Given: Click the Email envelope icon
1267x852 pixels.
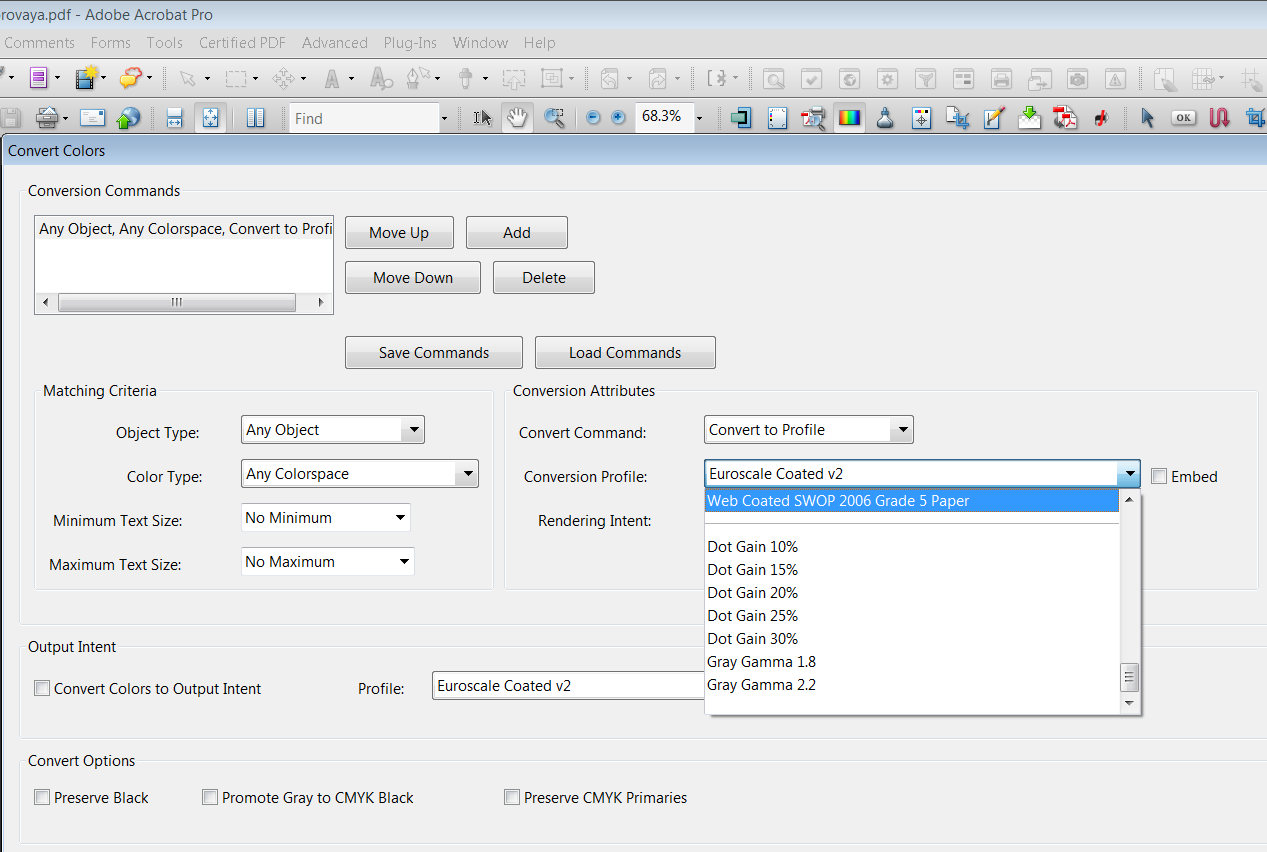Looking at the screenshot, I should [92, 118].
